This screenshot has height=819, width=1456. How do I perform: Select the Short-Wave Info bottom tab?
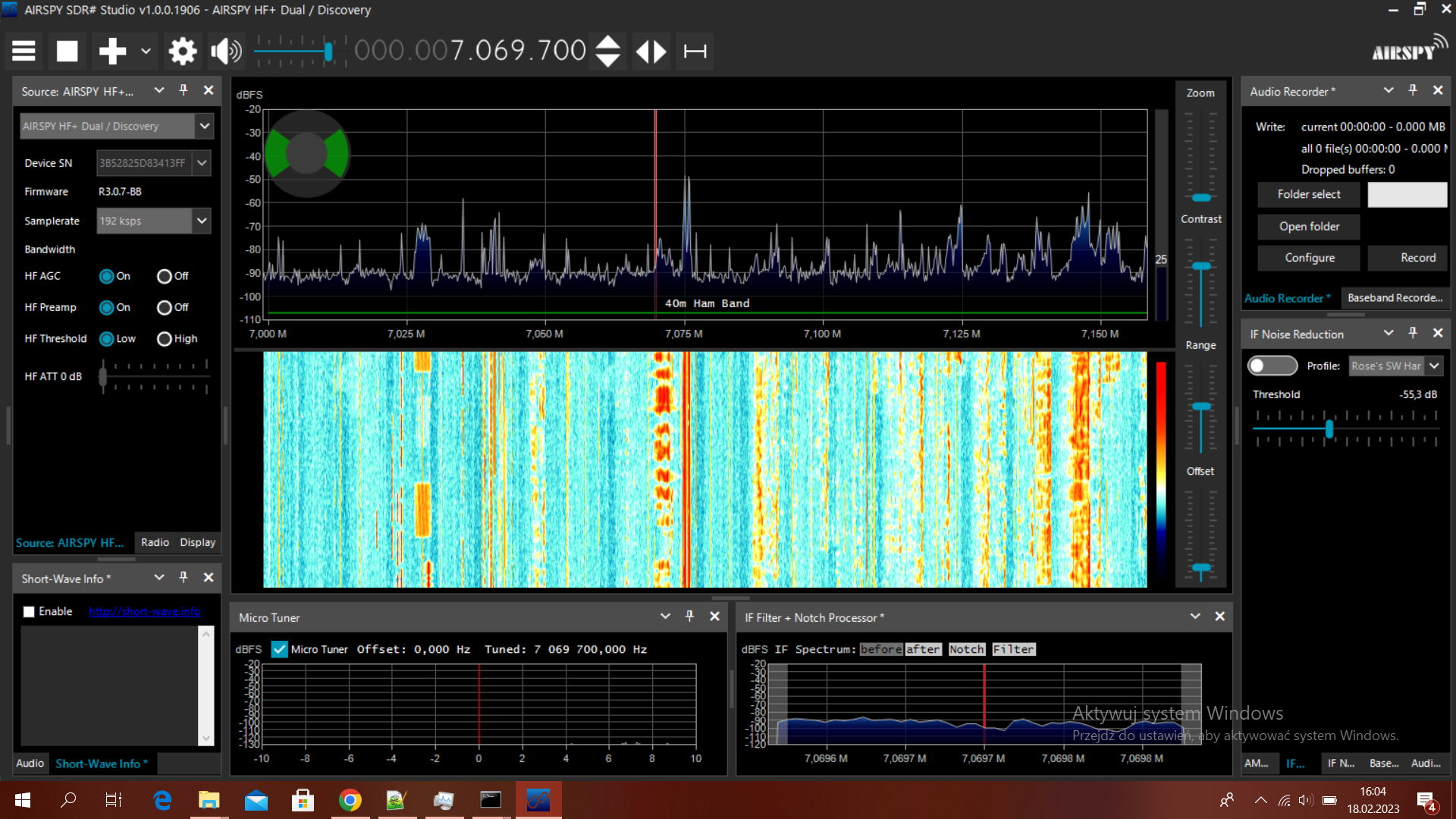(x=101, y=764)
